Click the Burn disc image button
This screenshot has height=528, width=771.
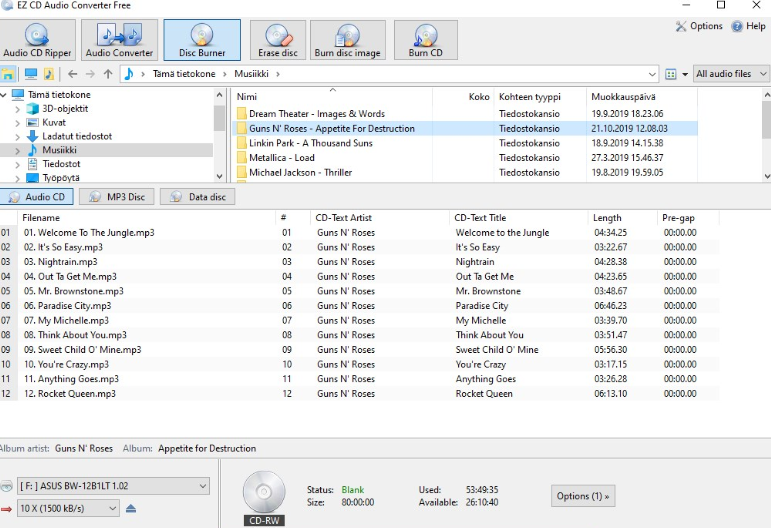coord(348,40)
